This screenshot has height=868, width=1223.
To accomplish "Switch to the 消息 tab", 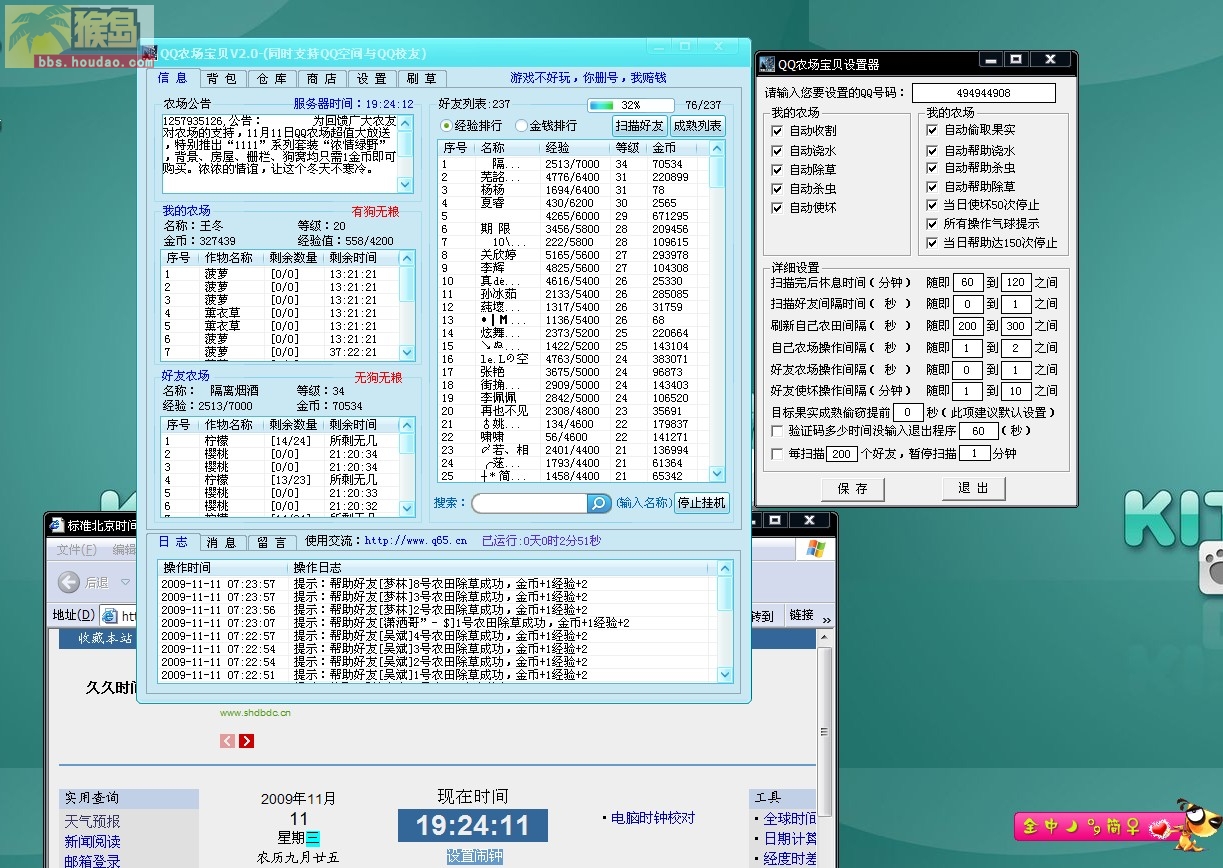I will pyautogui.click(x=221, y=542).
